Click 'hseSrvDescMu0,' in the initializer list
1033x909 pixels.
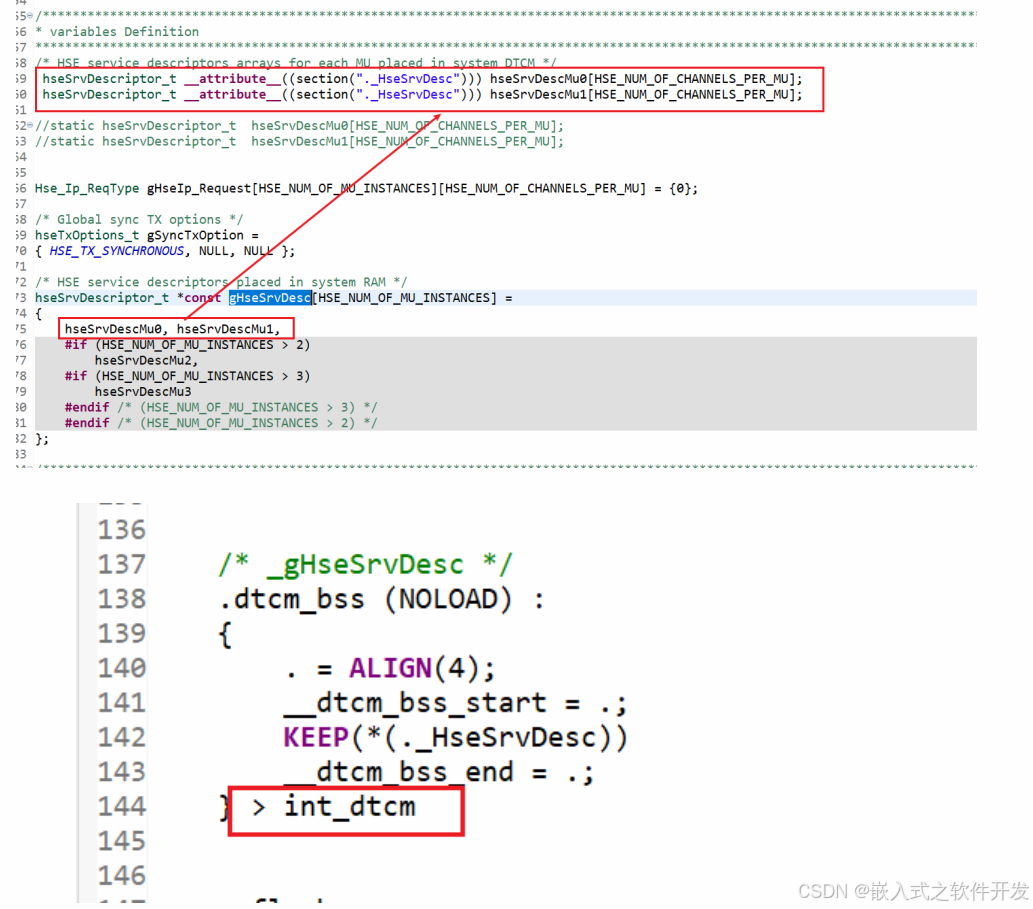117,329
